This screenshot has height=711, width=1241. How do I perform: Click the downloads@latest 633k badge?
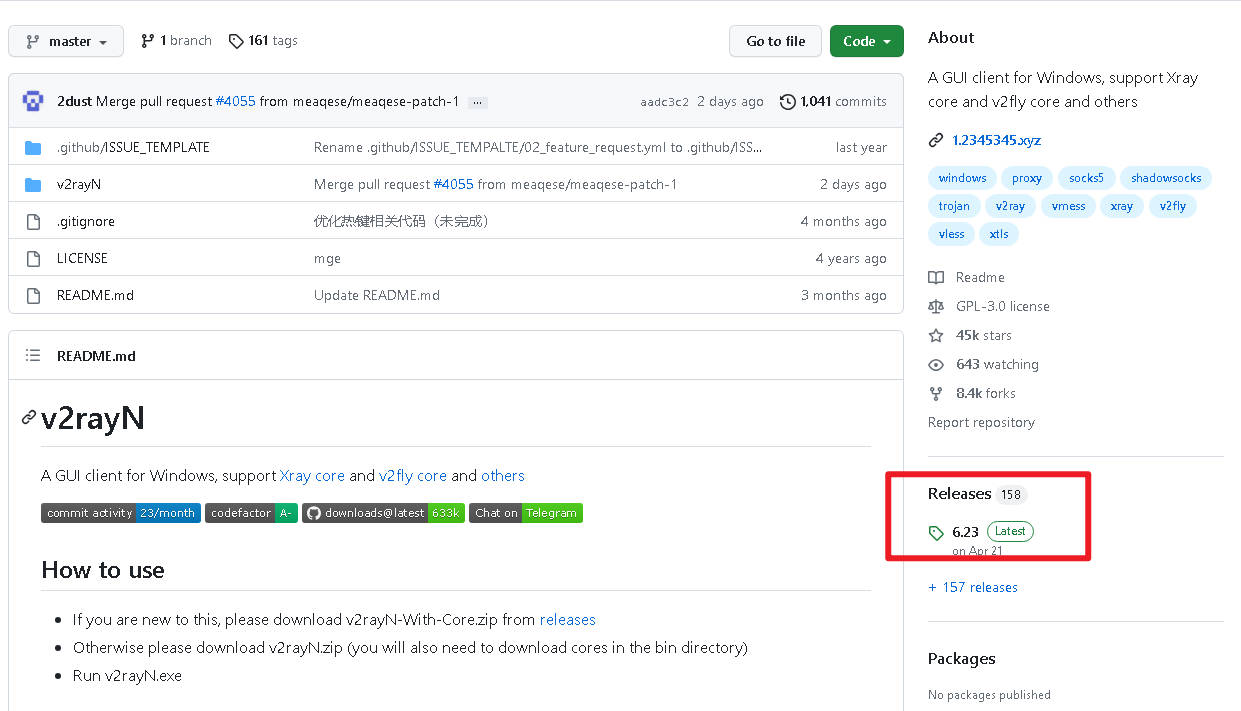point(383,513)
